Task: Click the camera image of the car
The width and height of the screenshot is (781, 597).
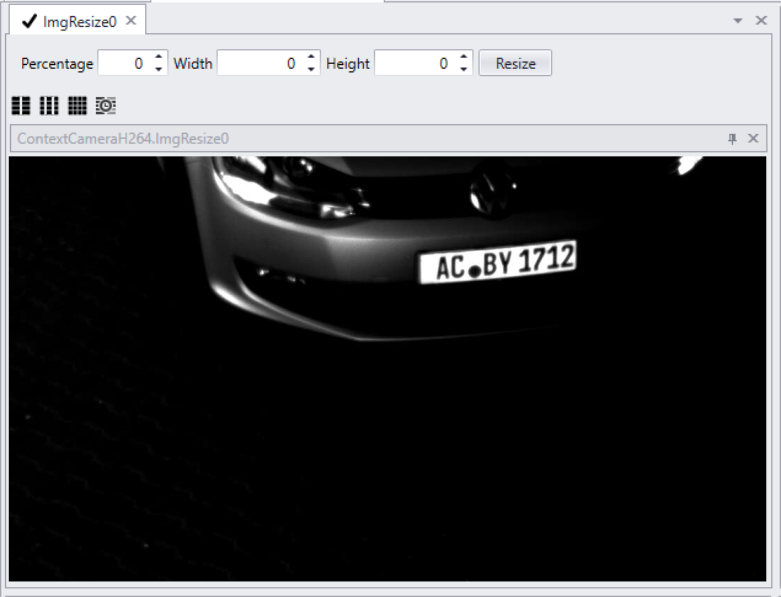Action: 388,368
